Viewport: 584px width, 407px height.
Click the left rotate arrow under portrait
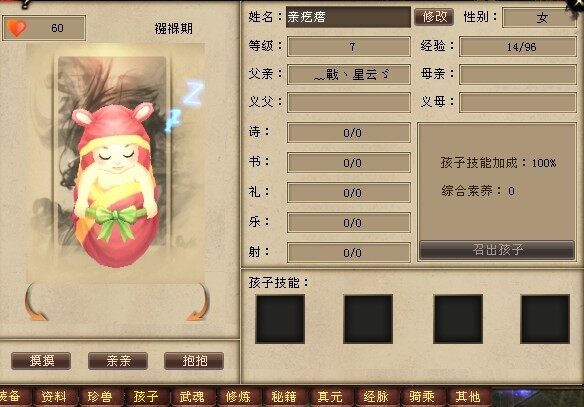click(35, 303)
